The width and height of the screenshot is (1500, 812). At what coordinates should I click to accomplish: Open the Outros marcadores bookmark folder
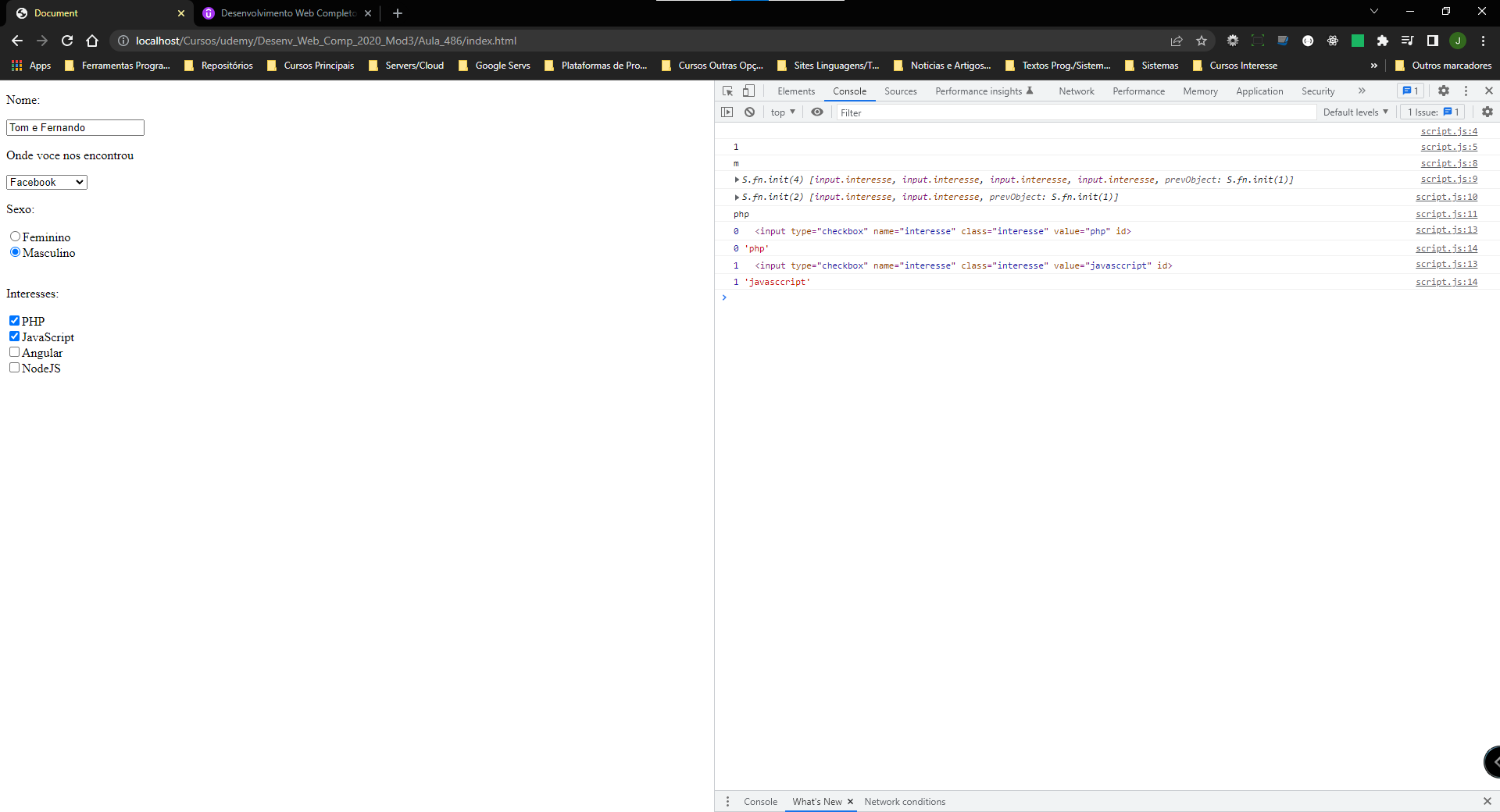[x=1444, y=66]
